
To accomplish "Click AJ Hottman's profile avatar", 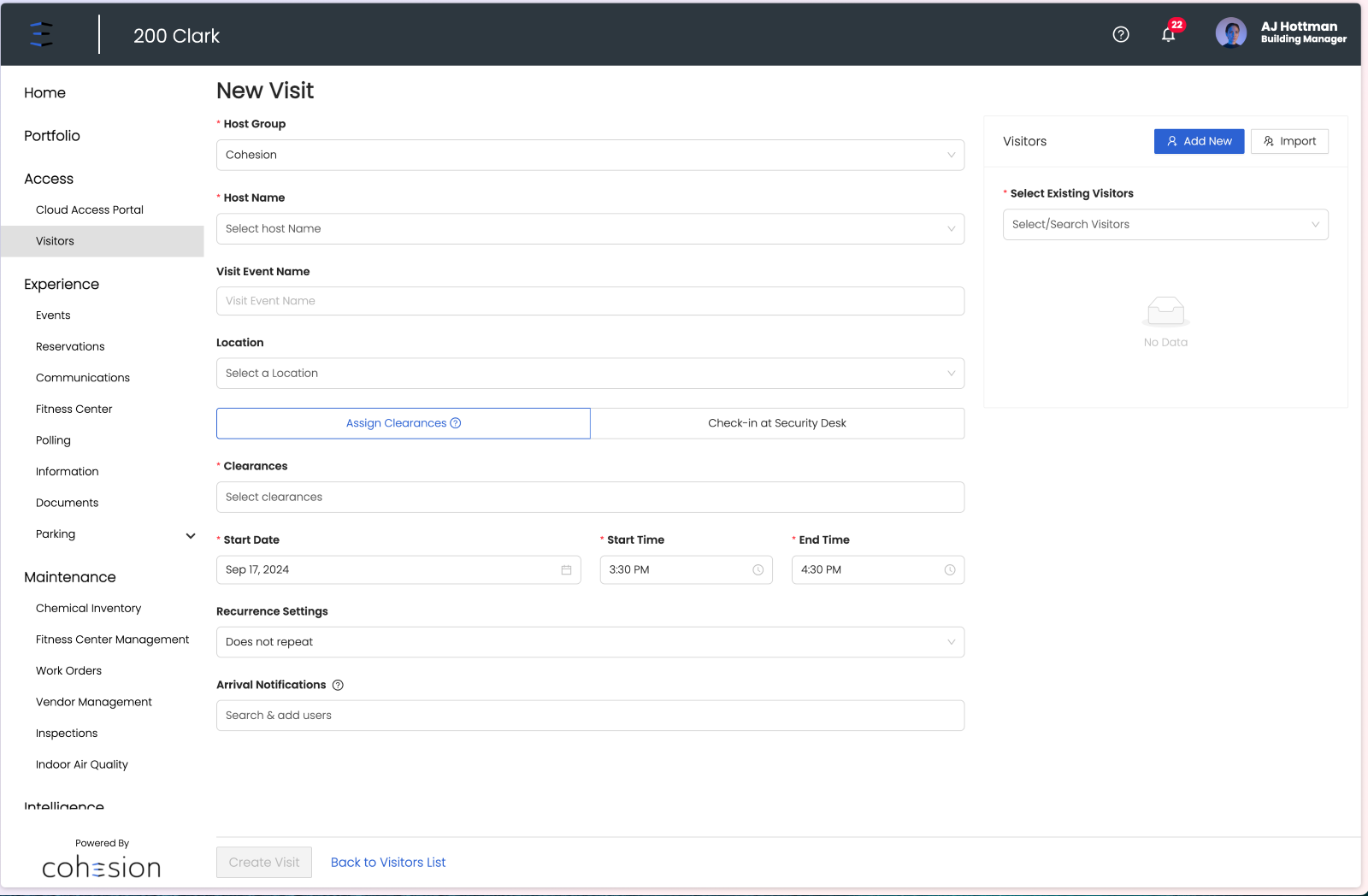I will point(1231,33).
